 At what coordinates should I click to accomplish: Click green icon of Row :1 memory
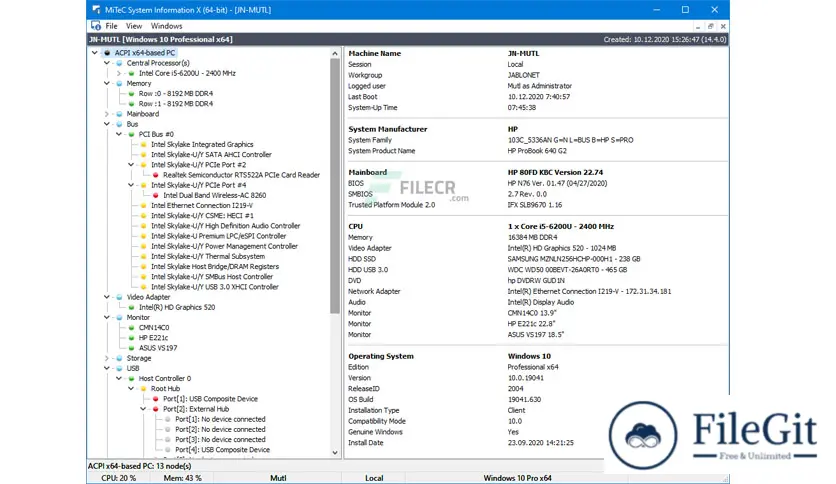[132, 103]
